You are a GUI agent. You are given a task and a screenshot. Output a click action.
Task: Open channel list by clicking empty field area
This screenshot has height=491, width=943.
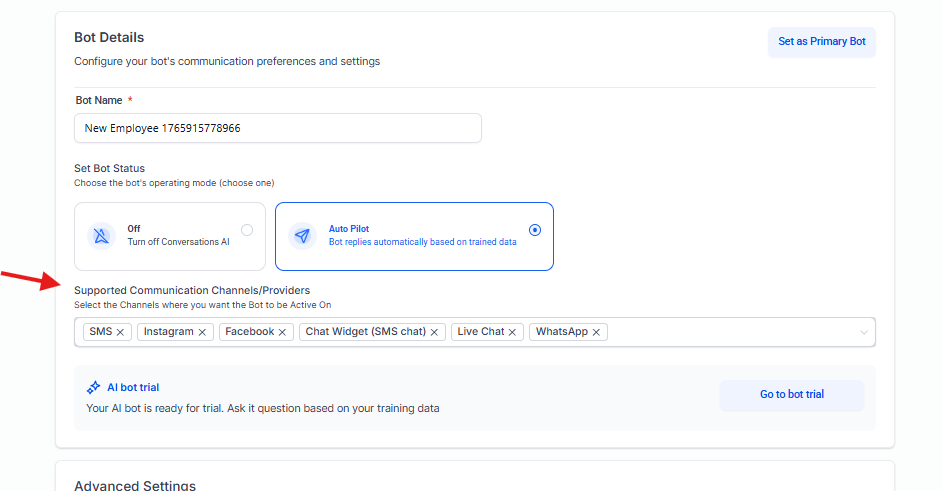click(x=730, y=332)
